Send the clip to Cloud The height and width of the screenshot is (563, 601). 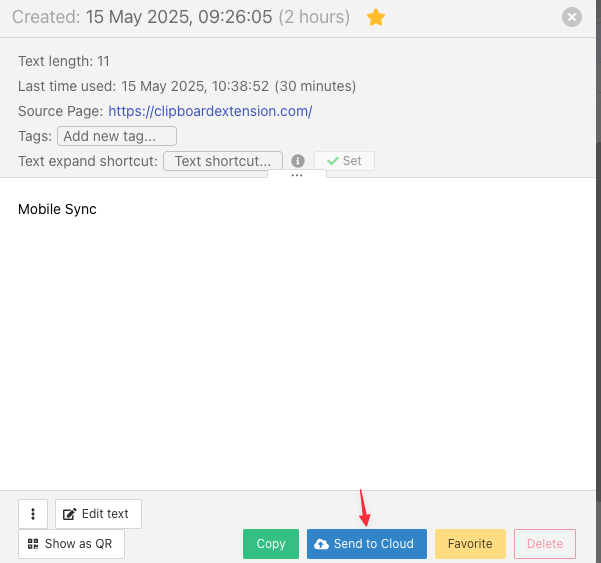click(366, 544)
